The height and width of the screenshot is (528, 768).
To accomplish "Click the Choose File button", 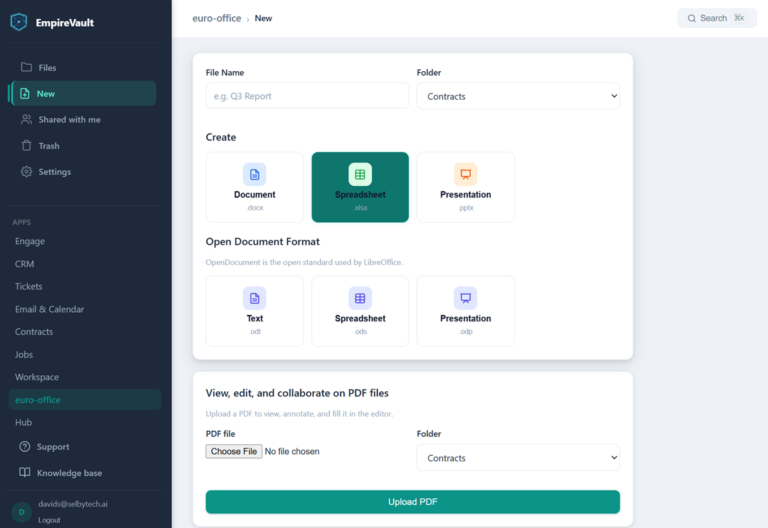I will [x=234, y=451].
